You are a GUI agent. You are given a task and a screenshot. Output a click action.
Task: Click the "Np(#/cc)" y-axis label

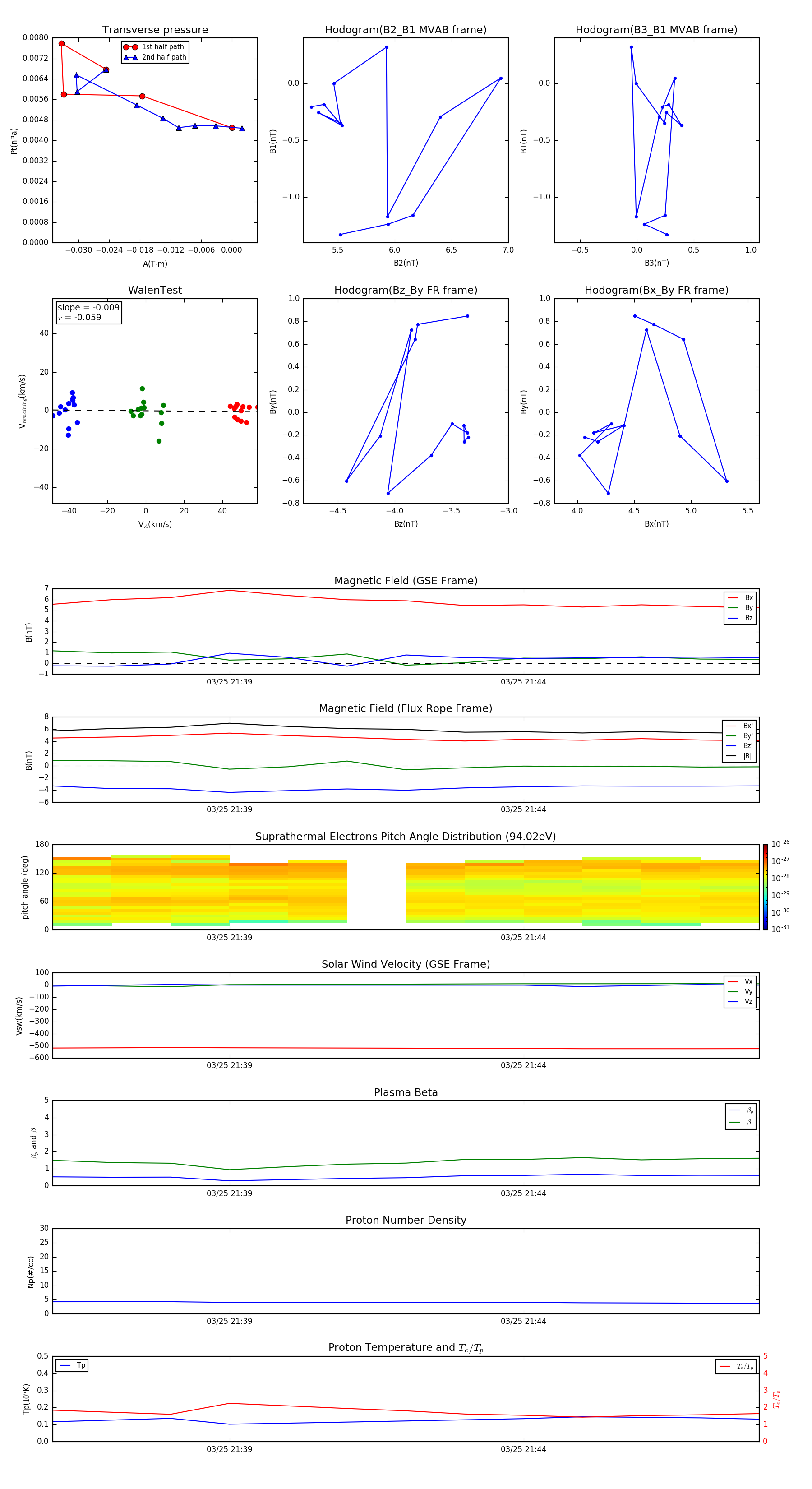(x=31, y=1272)
